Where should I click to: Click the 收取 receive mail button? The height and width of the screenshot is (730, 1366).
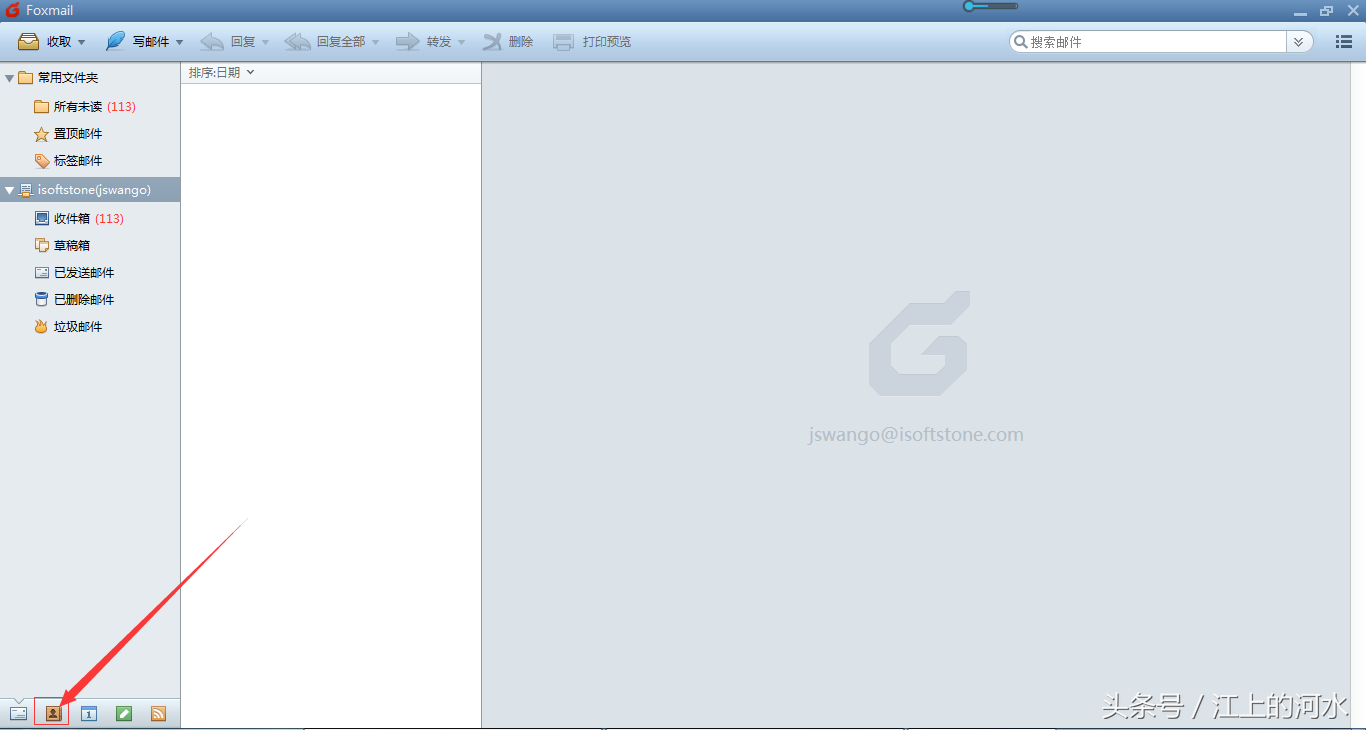coord(45,42)
